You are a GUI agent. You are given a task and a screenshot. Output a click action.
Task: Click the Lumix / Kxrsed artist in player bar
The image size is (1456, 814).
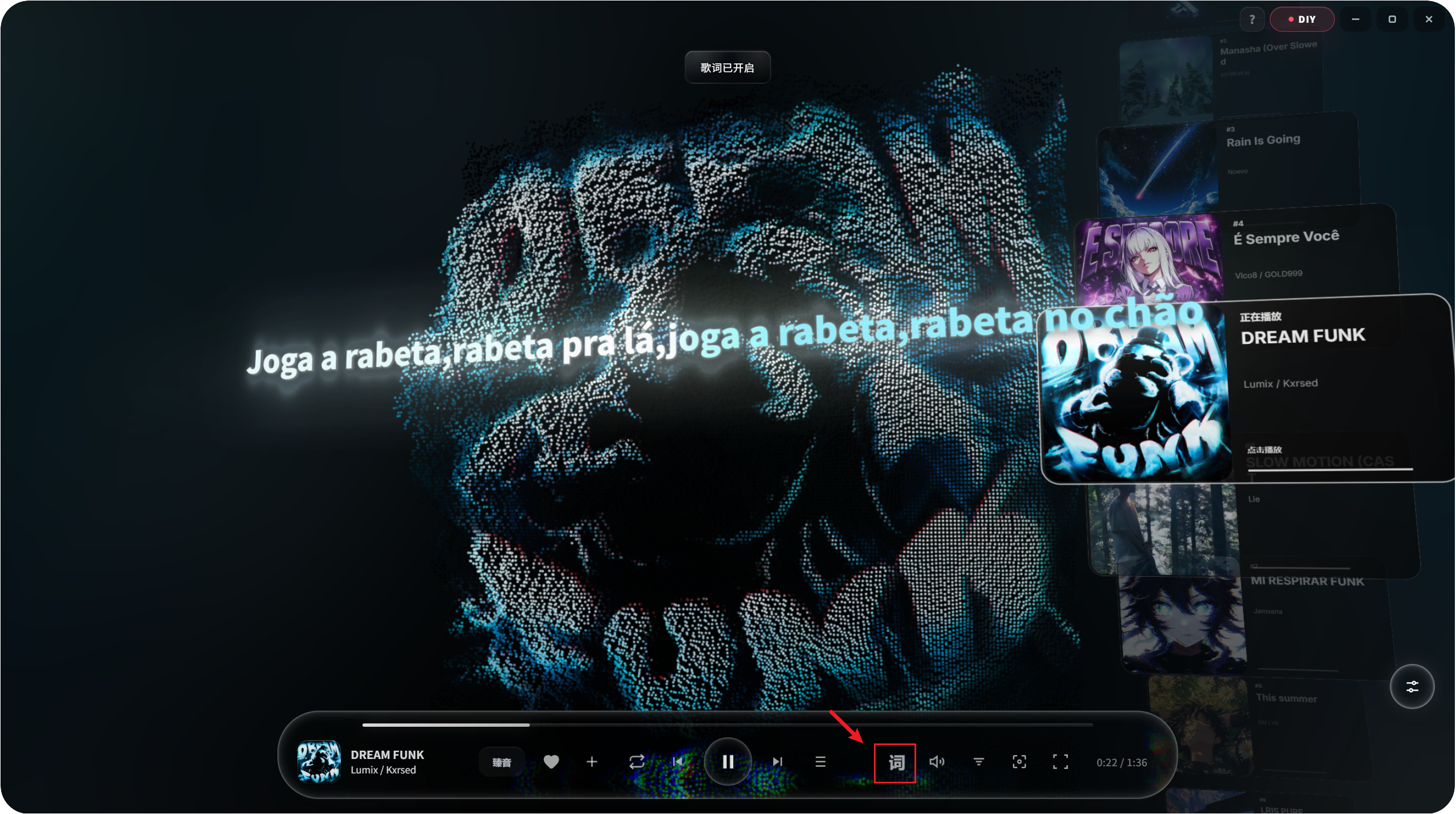[383, 770]
